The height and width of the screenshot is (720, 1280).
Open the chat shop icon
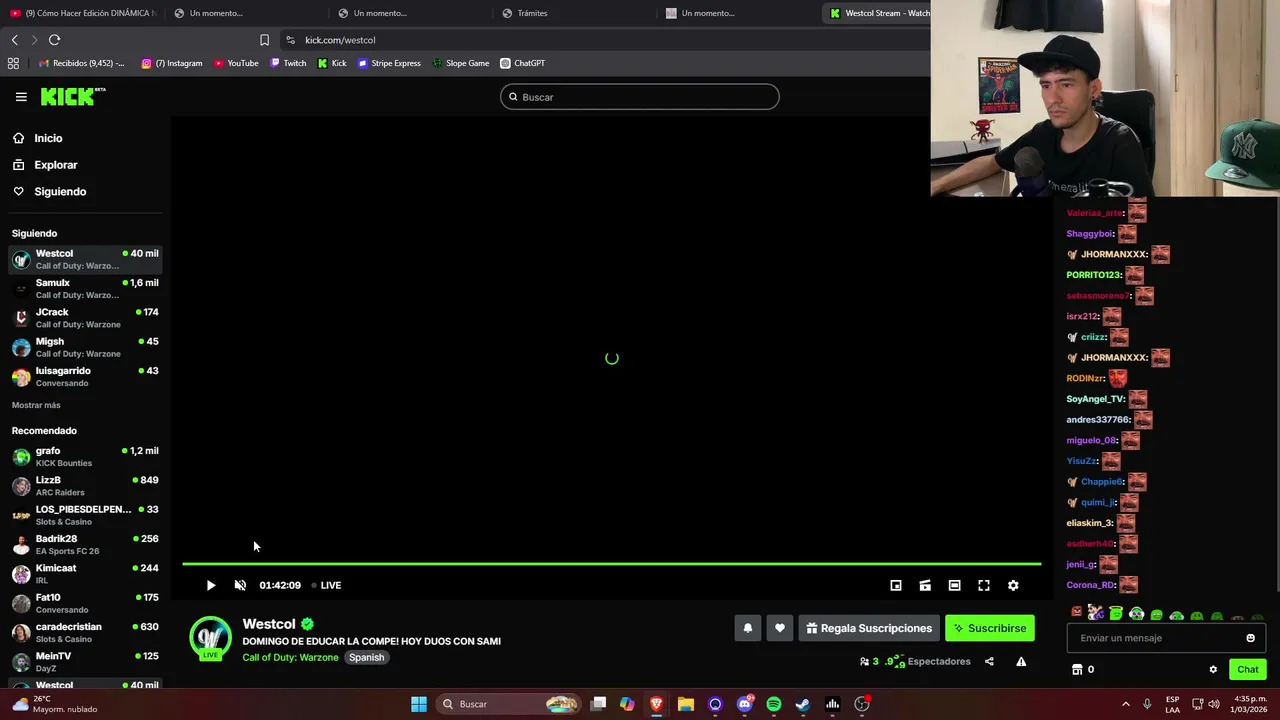(x=1077, y=669)
